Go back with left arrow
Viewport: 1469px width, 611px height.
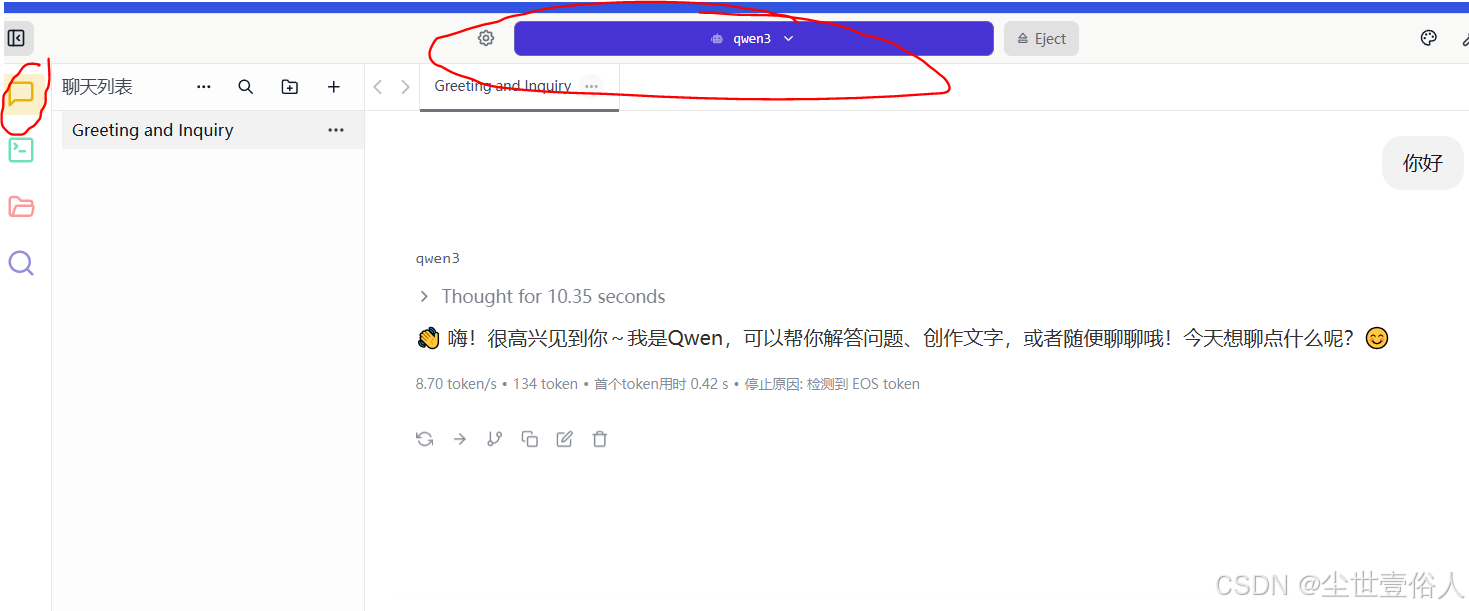click(378, 87)
